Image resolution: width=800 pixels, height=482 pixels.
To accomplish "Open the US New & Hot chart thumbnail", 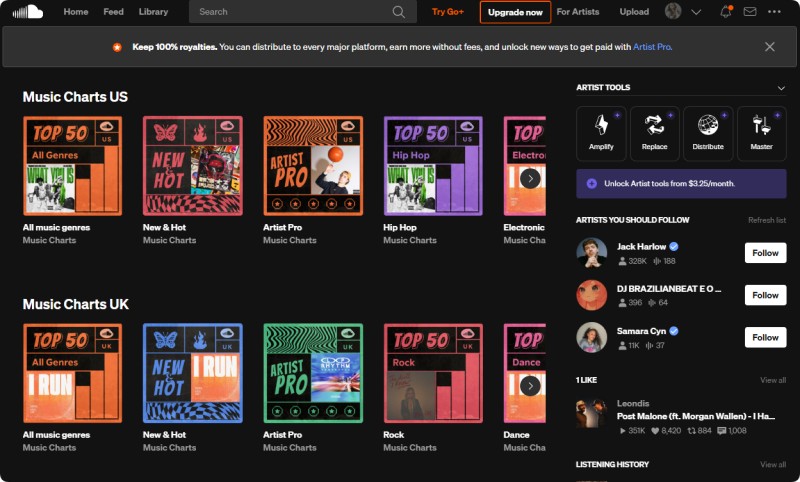I will coord(193,166).
